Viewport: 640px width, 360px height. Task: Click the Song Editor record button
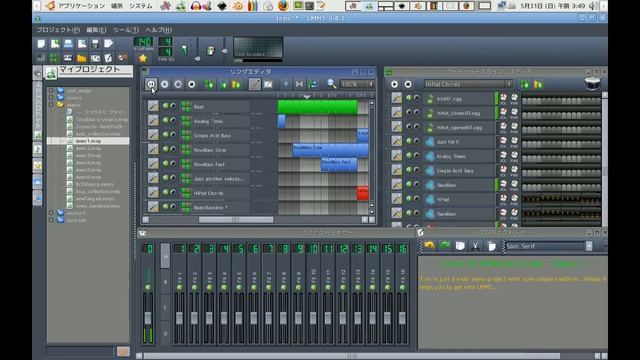click(164, 84)
